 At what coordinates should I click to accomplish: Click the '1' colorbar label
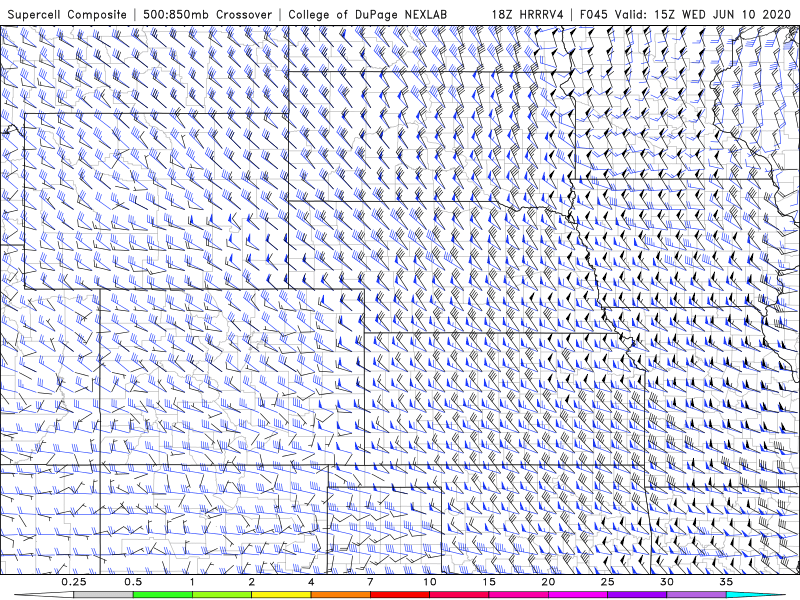[192, 582]
